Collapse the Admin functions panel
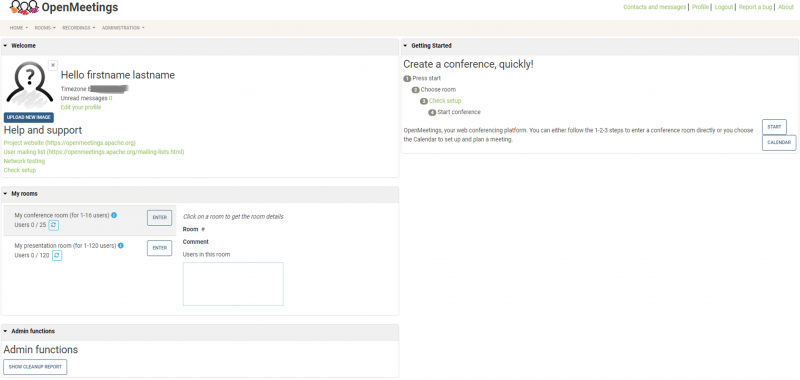 coord(5,331)
